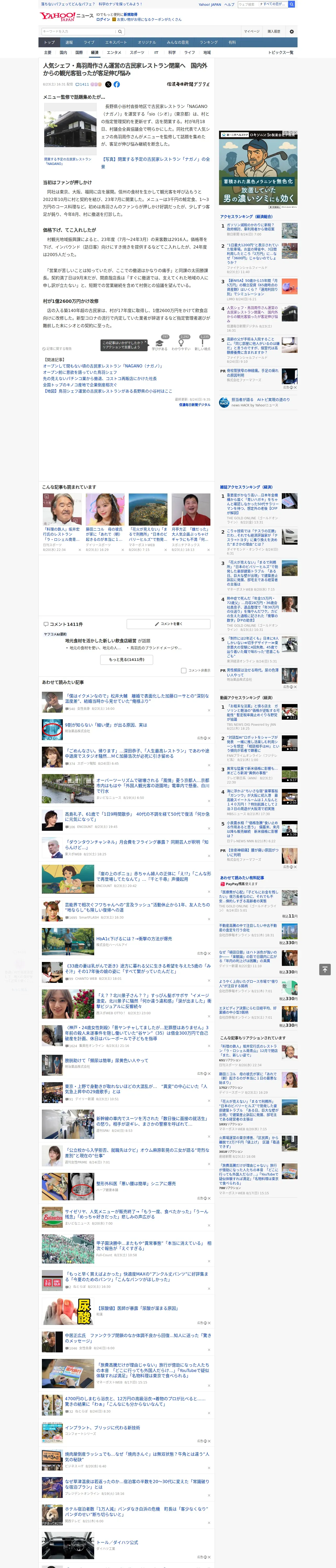The width and height of the screenshot is (336, 1568).
Task: Click the blue web search button at top
Action: [x=292, y=4]
